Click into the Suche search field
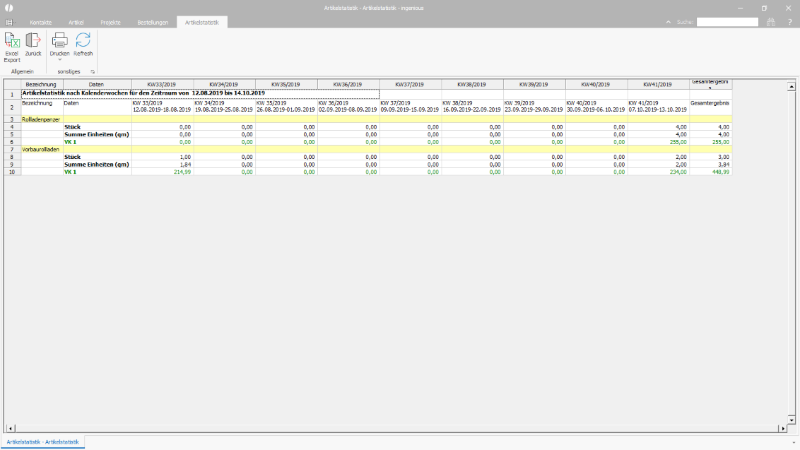The width and height of the screenshot is (800, 450). tap(727, 22)
